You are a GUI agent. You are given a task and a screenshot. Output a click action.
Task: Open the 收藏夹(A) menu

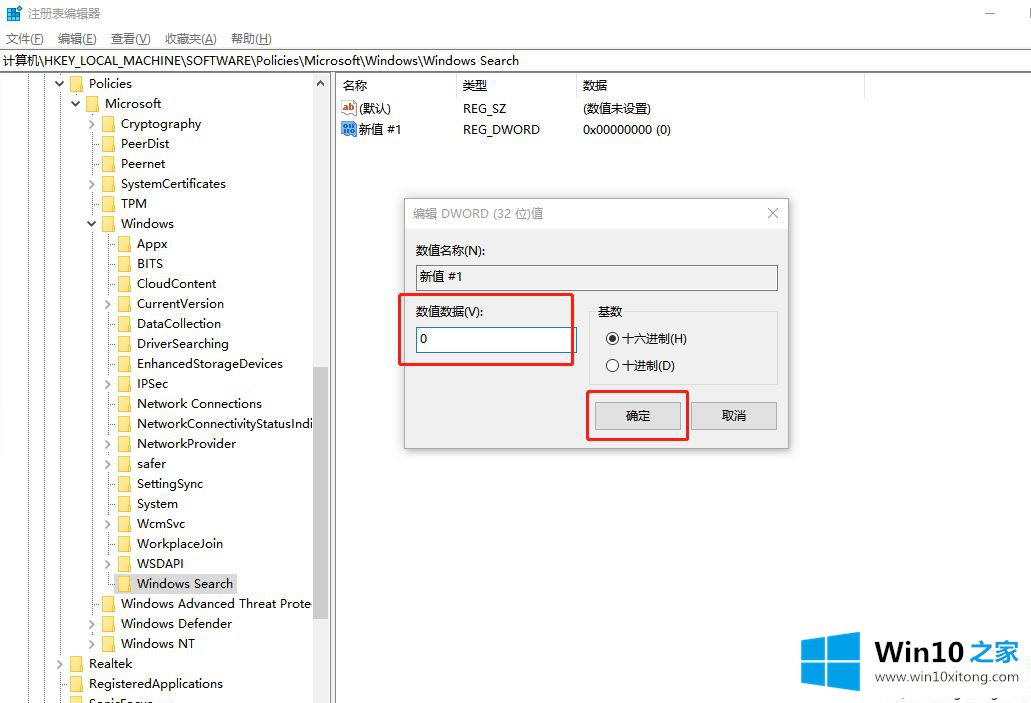[x=190, y=39]
